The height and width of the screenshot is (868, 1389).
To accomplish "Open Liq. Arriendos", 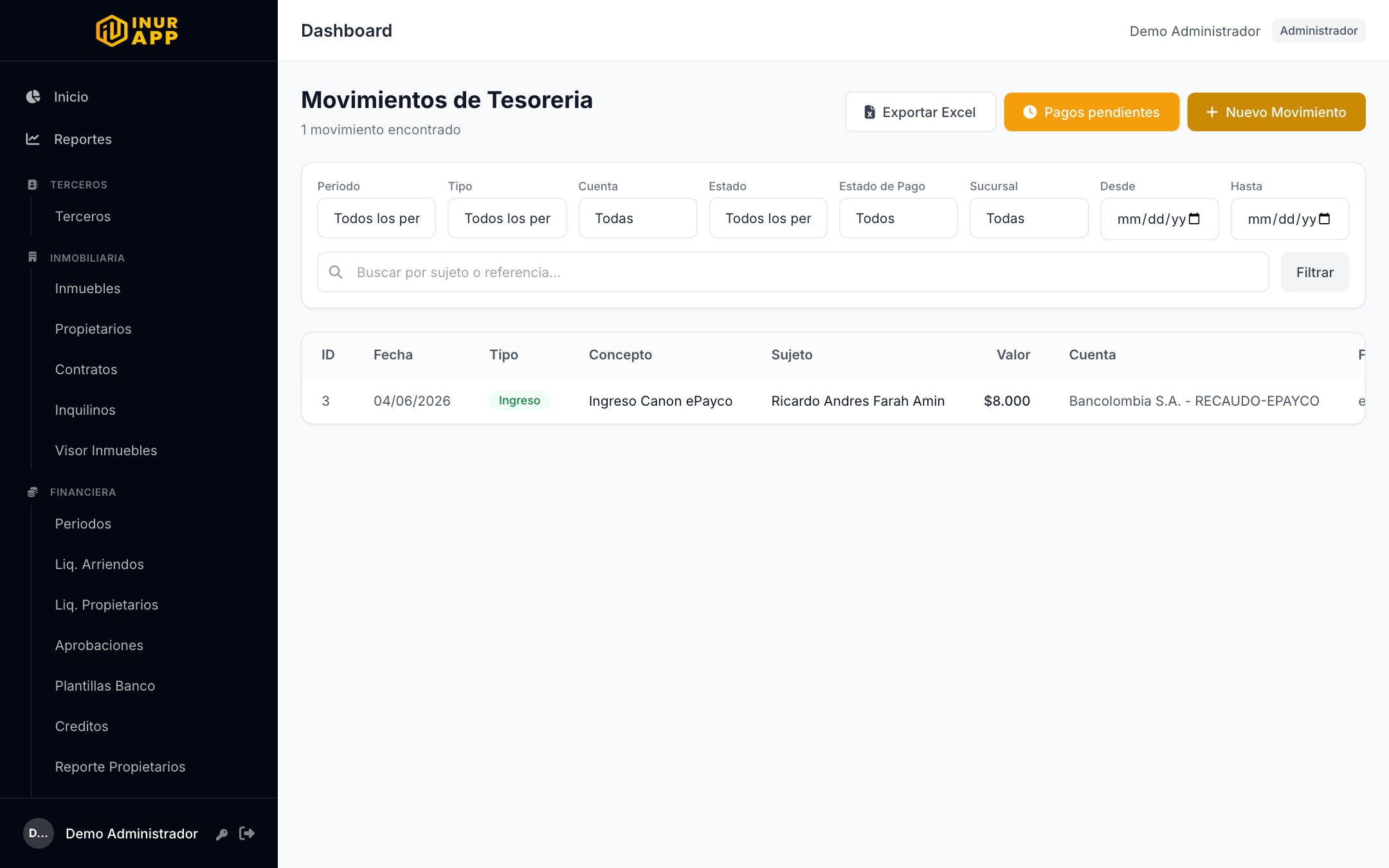I will click(x=100, y=565).
